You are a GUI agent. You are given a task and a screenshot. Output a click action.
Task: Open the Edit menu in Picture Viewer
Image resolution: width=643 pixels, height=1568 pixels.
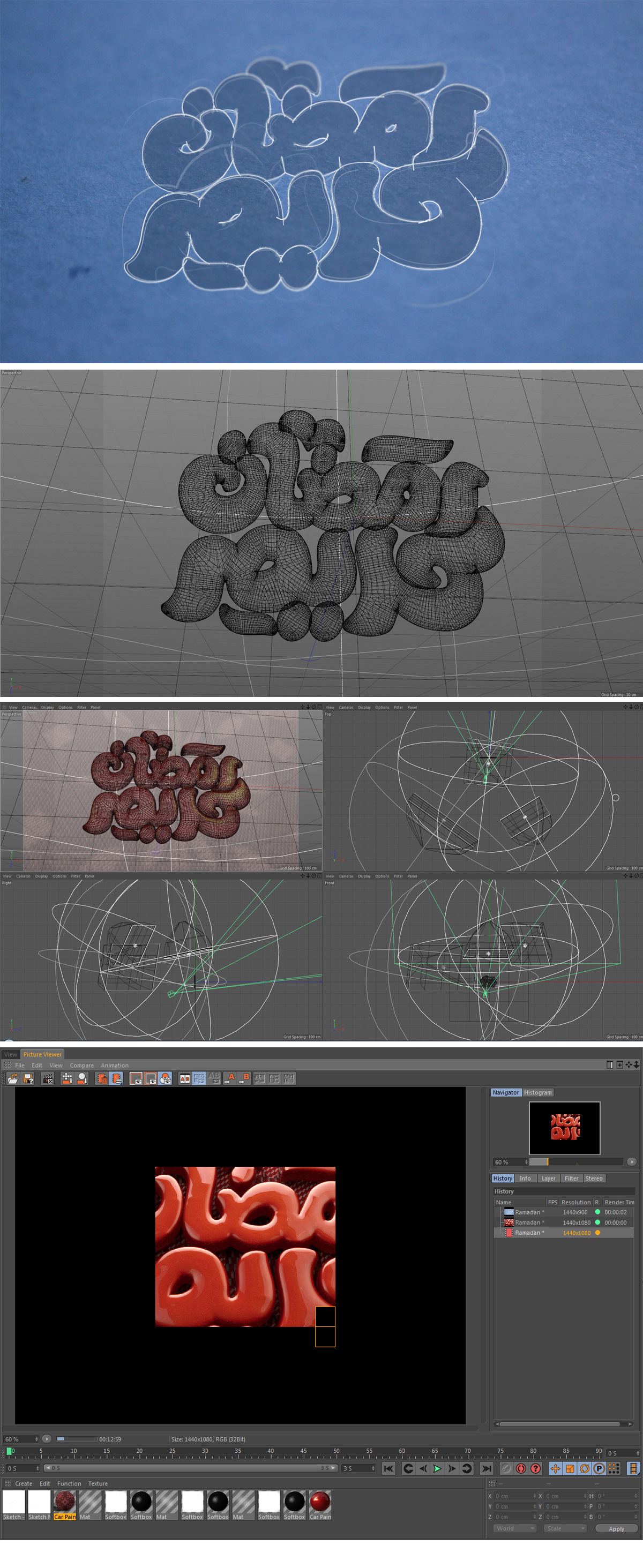coord(37,1065)
